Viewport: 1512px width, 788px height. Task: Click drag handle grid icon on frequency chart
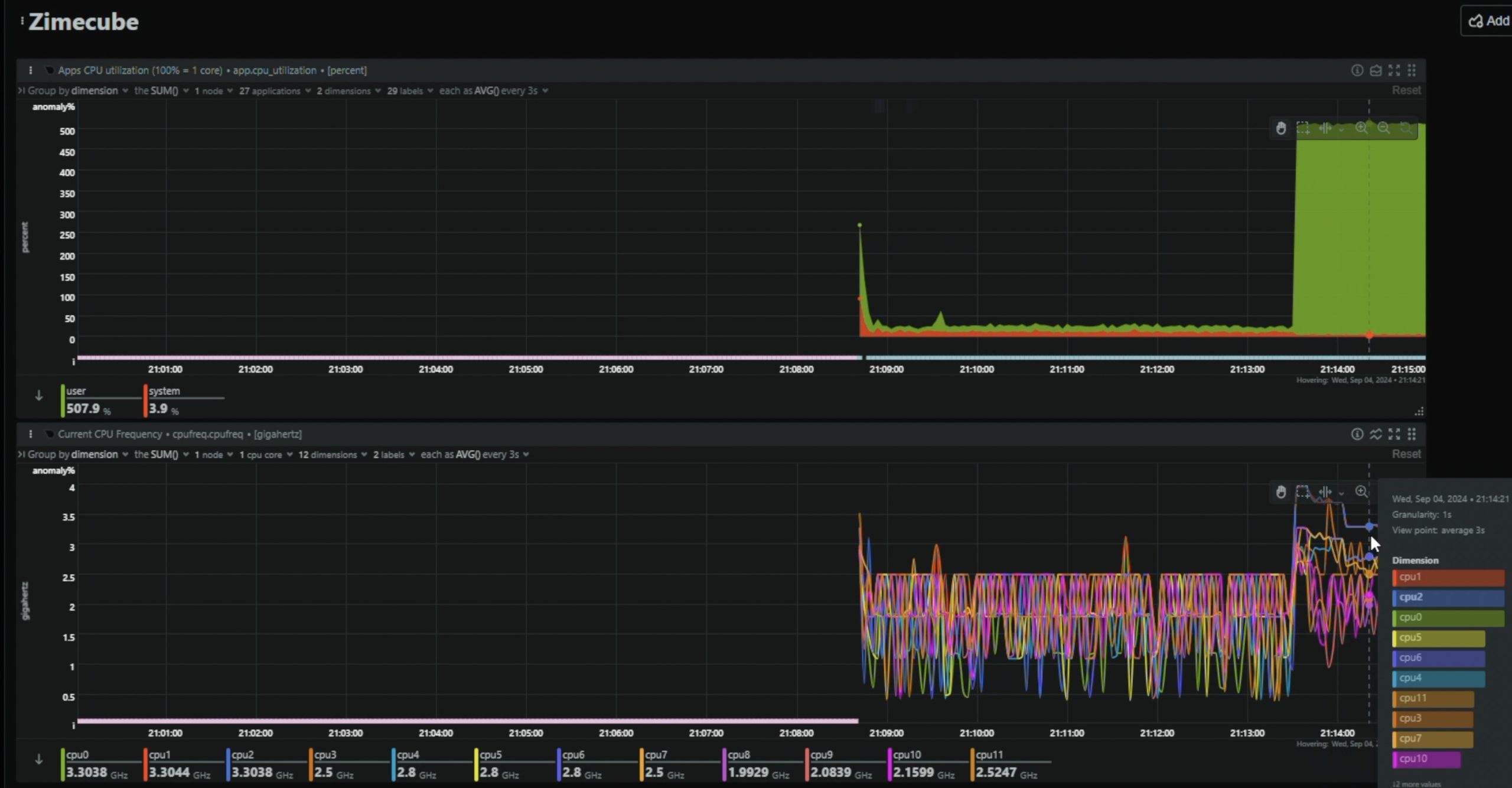(1412, 434)
